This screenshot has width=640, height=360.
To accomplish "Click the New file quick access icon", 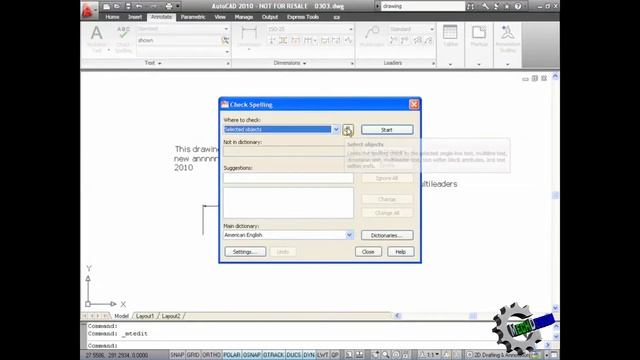I will 107,6.
